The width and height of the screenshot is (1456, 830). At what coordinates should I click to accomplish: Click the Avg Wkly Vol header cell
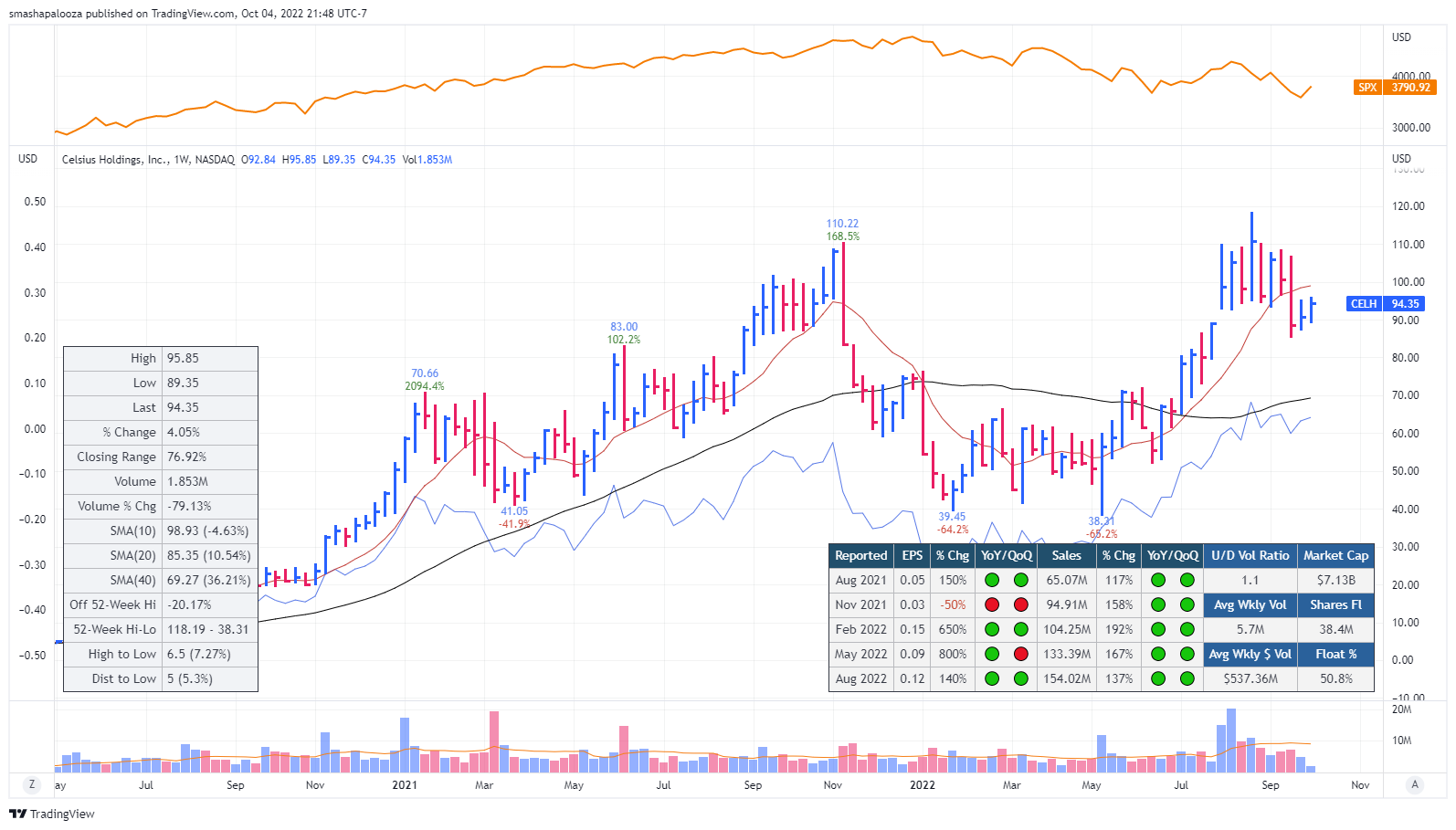(1250, 604)
